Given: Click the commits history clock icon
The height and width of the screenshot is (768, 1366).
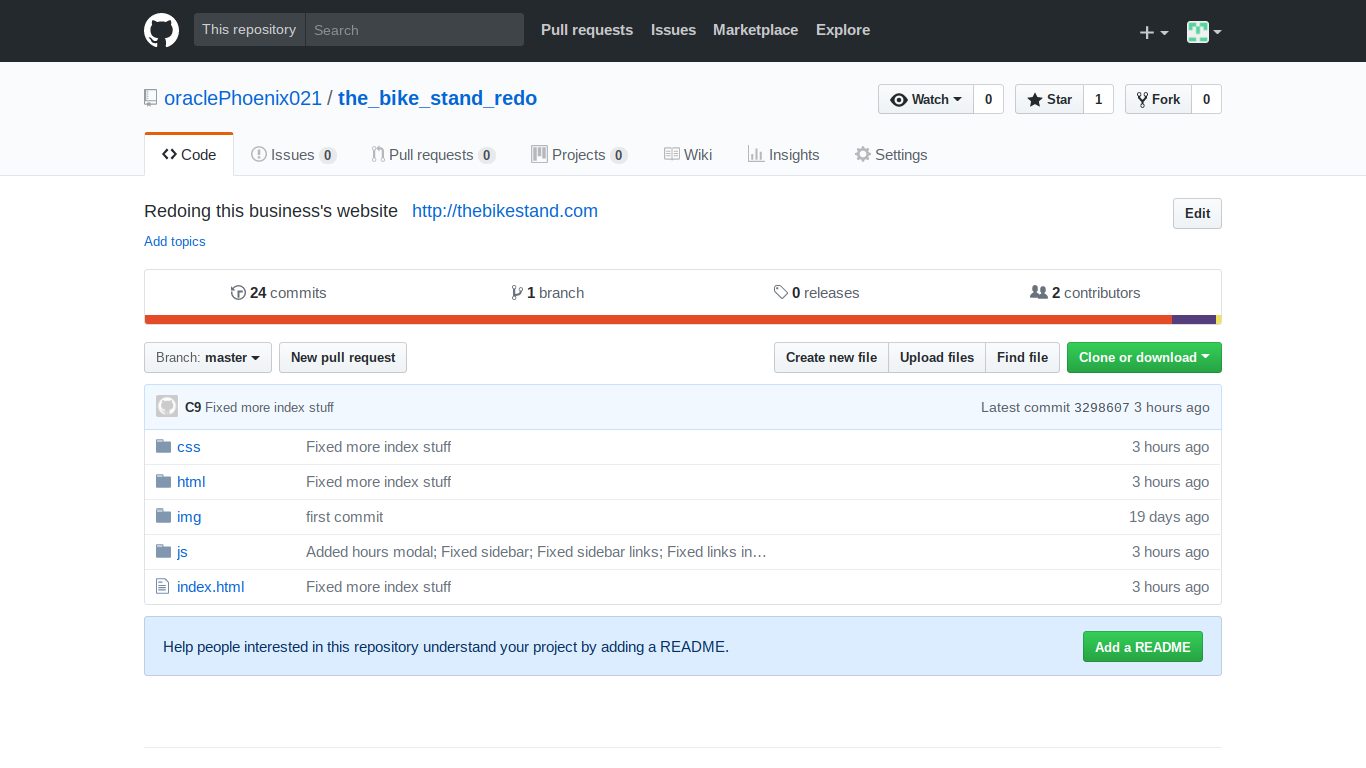Looking at the screenshot, I should tap(238, 293).
